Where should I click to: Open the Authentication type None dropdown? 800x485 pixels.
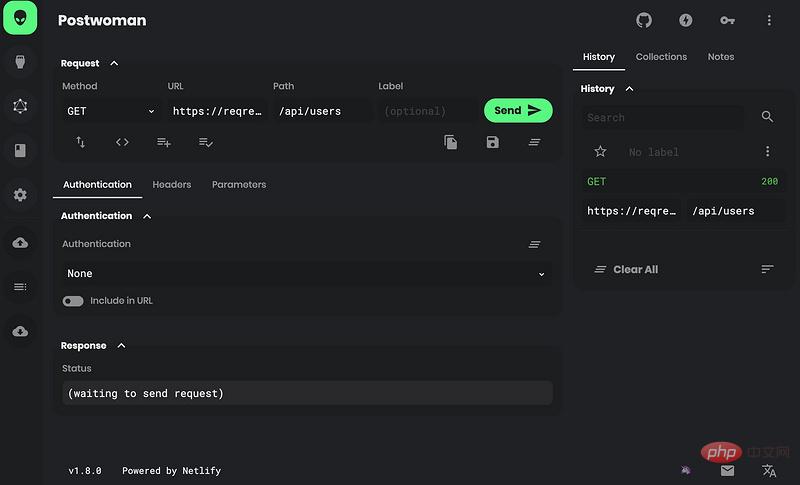point(306,273)
